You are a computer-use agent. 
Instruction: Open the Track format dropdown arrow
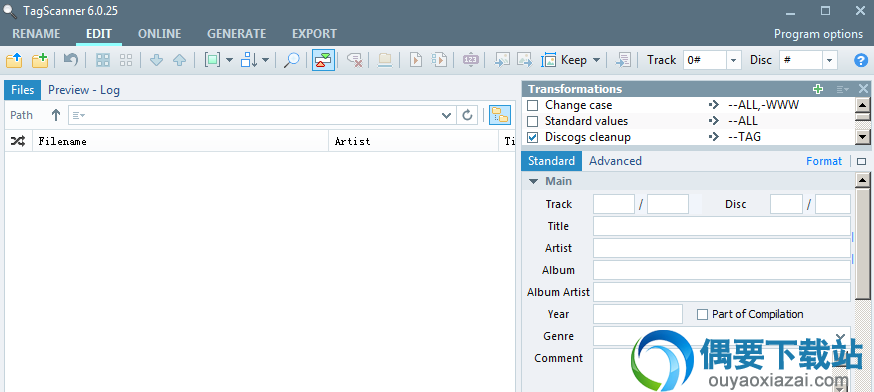click(x=733, y=60)
